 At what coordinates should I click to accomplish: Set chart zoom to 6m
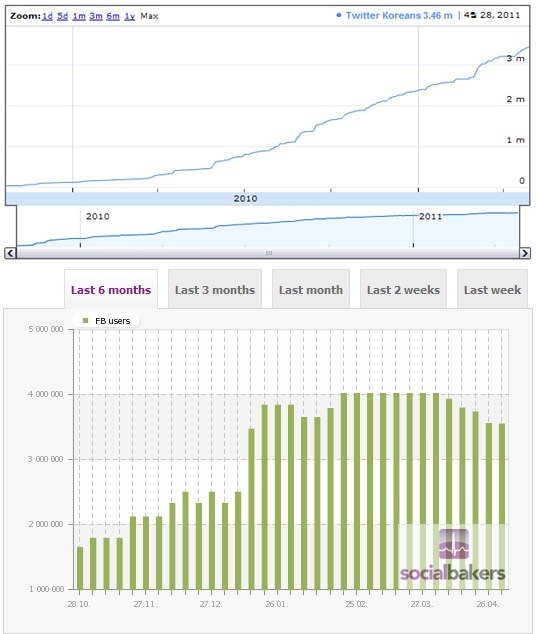tap(113, 16)
